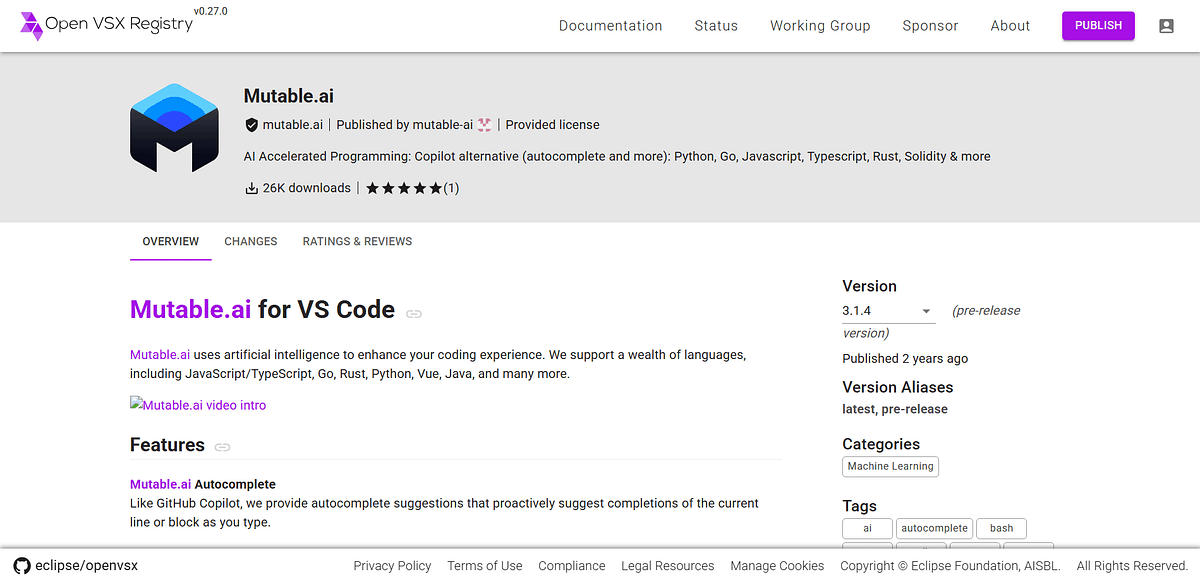Screen dimensions: 1200x581
Task: Click the anchor link icon beside Features heading
Action: click(223, 446)
